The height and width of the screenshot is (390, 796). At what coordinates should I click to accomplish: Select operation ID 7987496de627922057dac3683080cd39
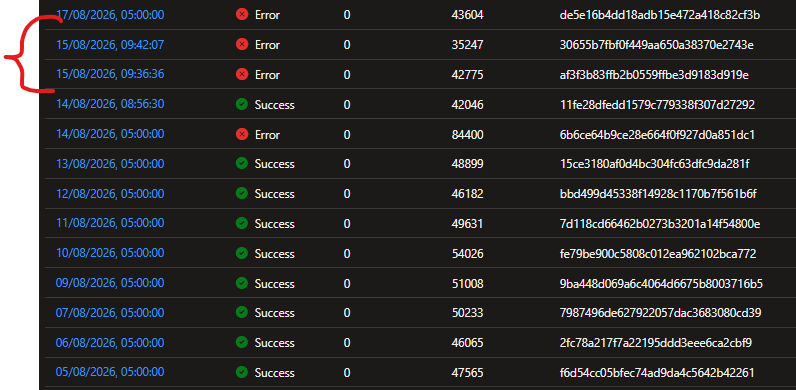coord(660,313)
